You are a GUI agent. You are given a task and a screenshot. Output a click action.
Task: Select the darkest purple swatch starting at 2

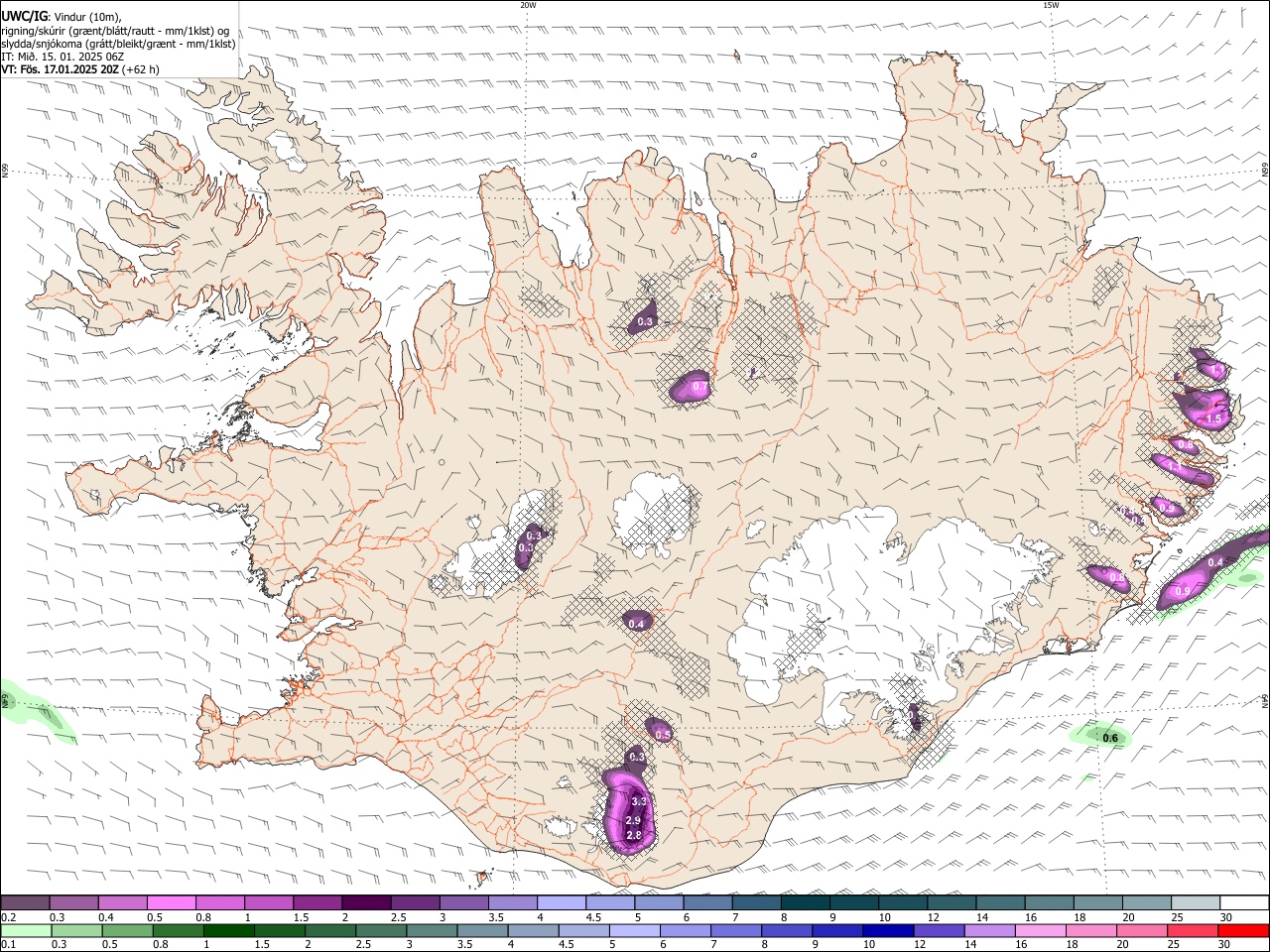(365, 902)
